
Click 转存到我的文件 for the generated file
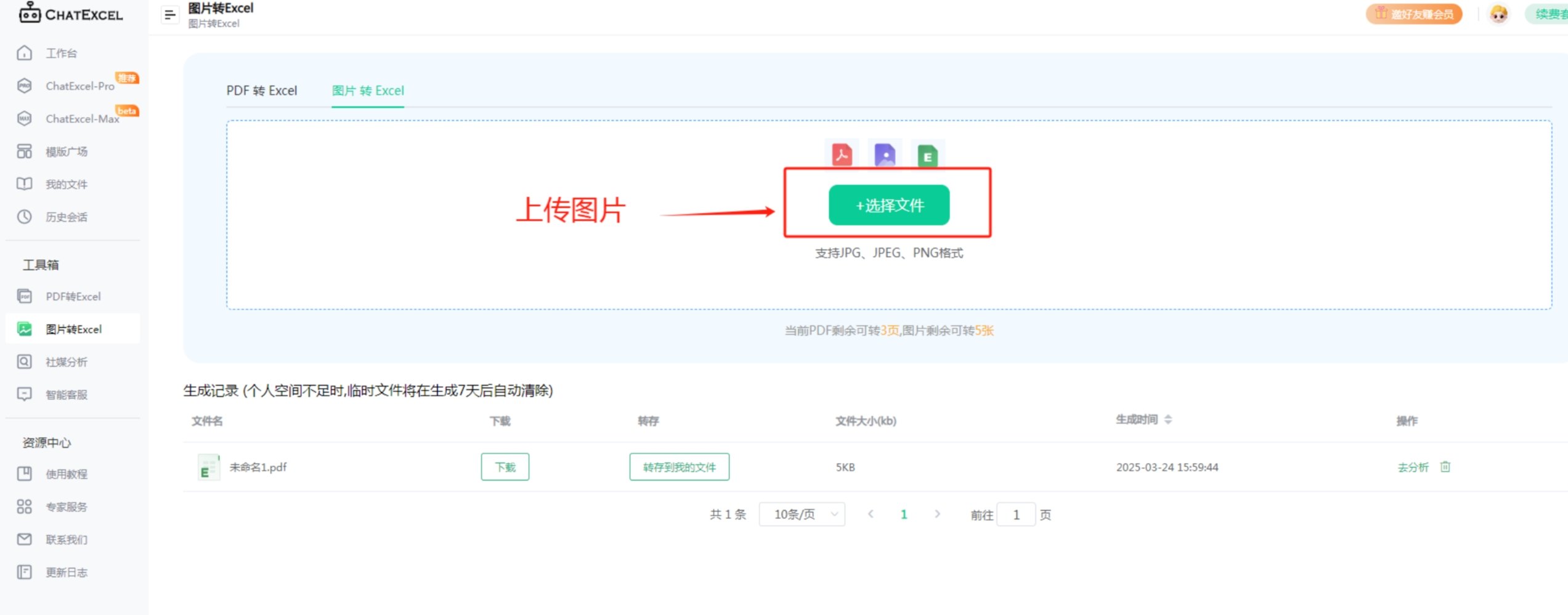679,467
